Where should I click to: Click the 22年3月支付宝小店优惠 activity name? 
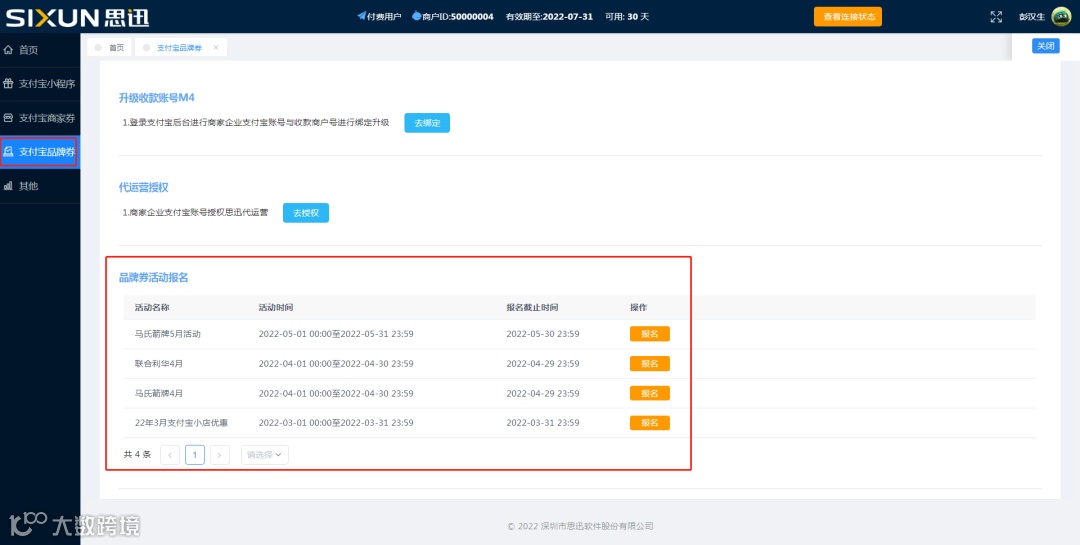coord(181,423)
